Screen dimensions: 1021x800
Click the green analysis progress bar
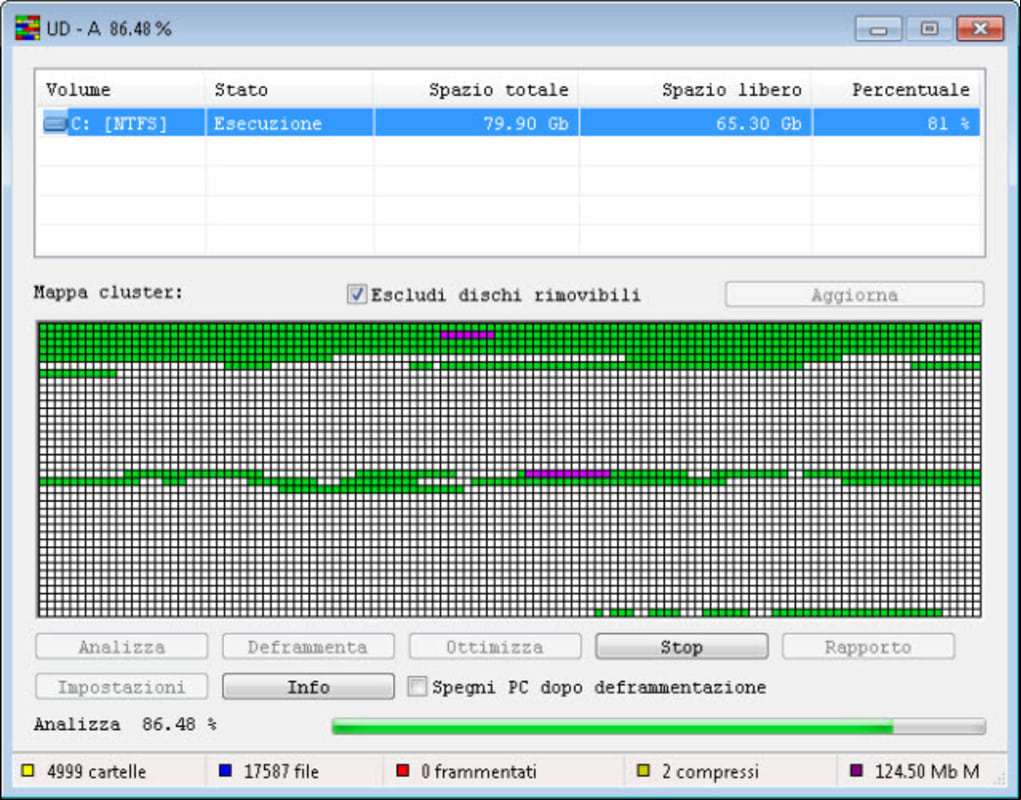(x=658, y=726)
